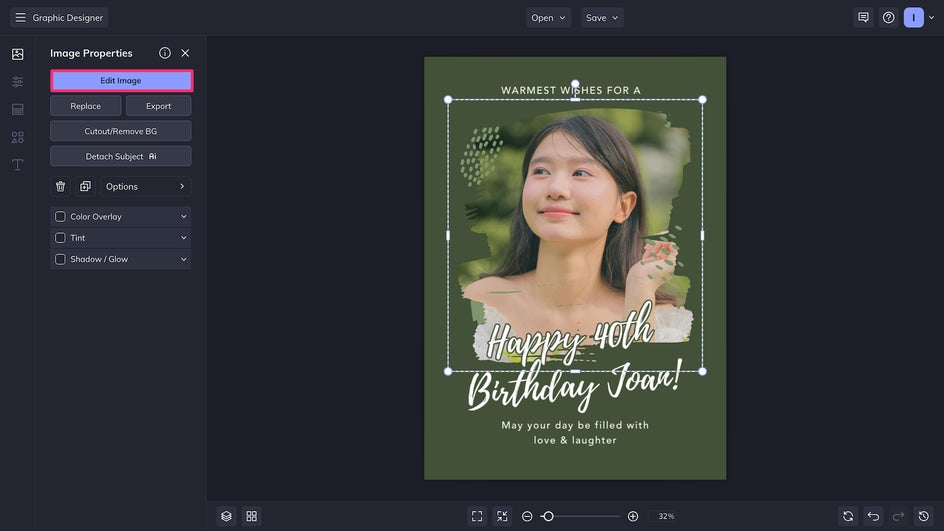Open the Templates sidebar icon

click(17, 110)
